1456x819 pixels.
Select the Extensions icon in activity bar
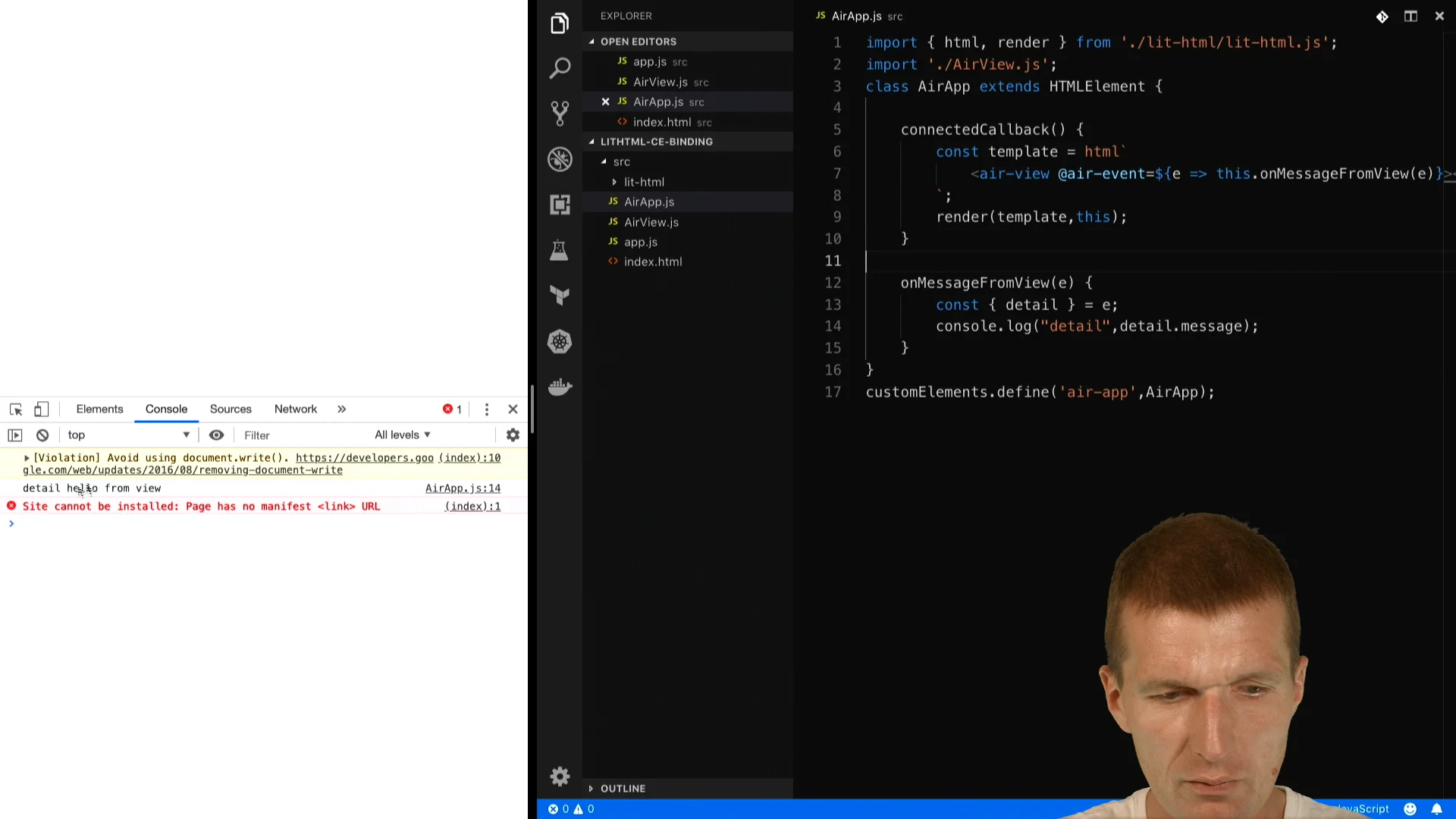559,205
